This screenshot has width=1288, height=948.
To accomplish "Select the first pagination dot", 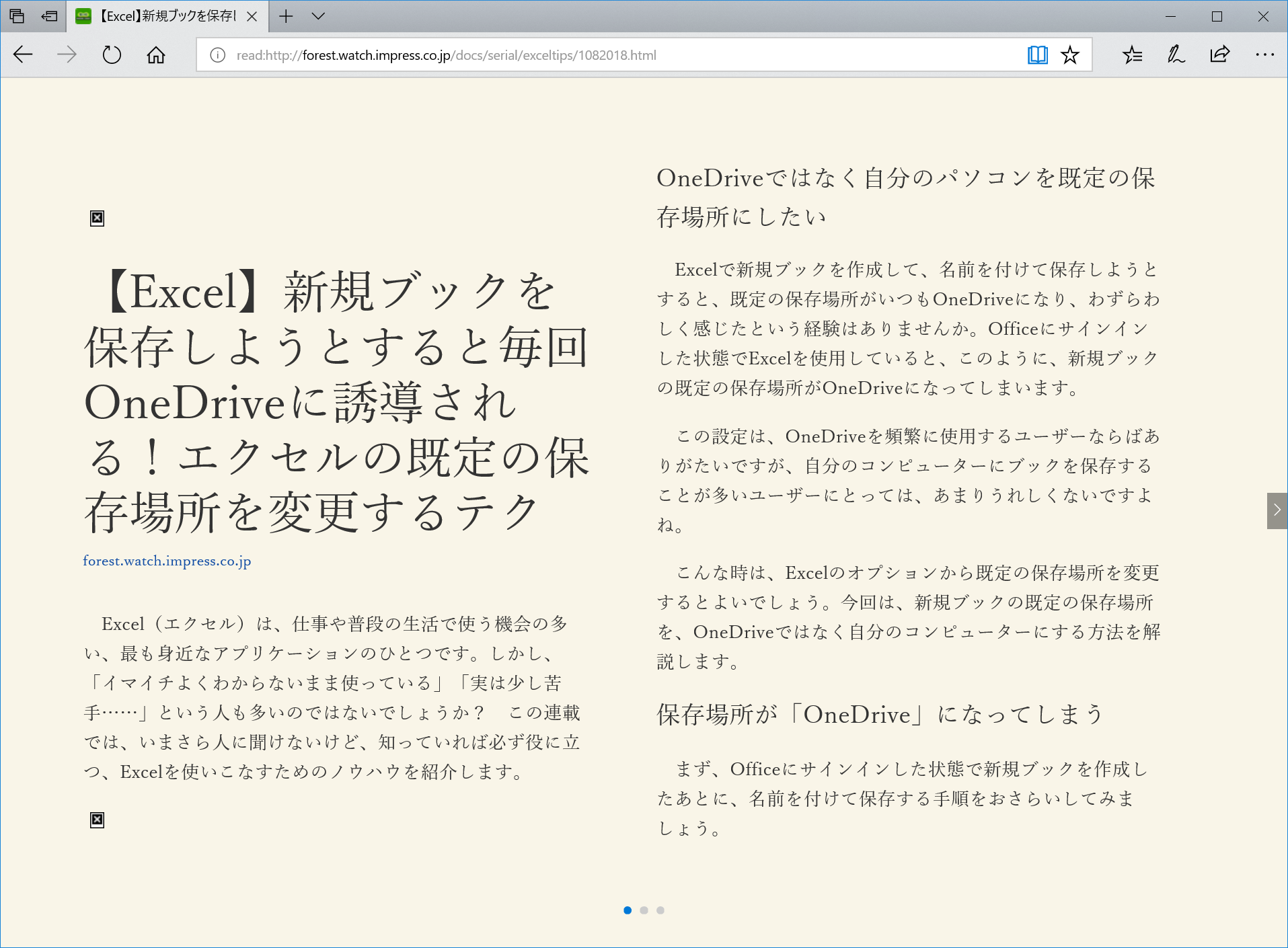I will pyautogui.click(x=627, y=910).
